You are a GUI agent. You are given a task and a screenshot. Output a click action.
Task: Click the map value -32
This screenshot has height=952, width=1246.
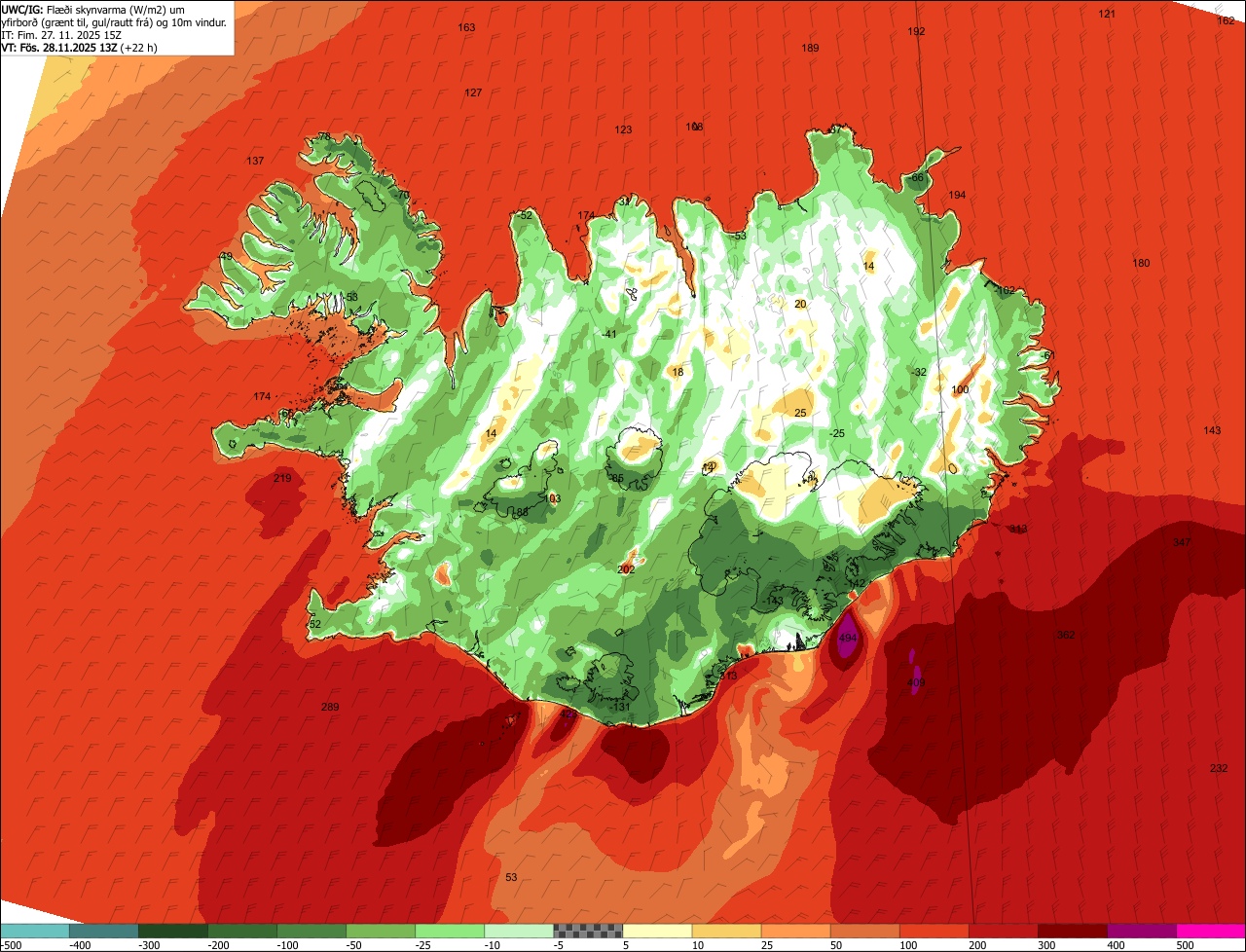click(918, 372)
